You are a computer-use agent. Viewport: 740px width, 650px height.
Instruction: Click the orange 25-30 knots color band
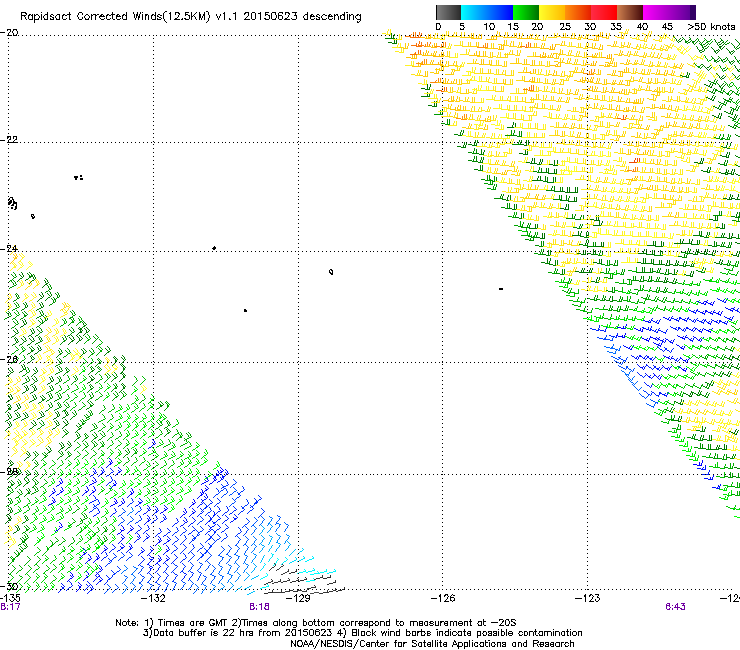[x=578, y=12]
